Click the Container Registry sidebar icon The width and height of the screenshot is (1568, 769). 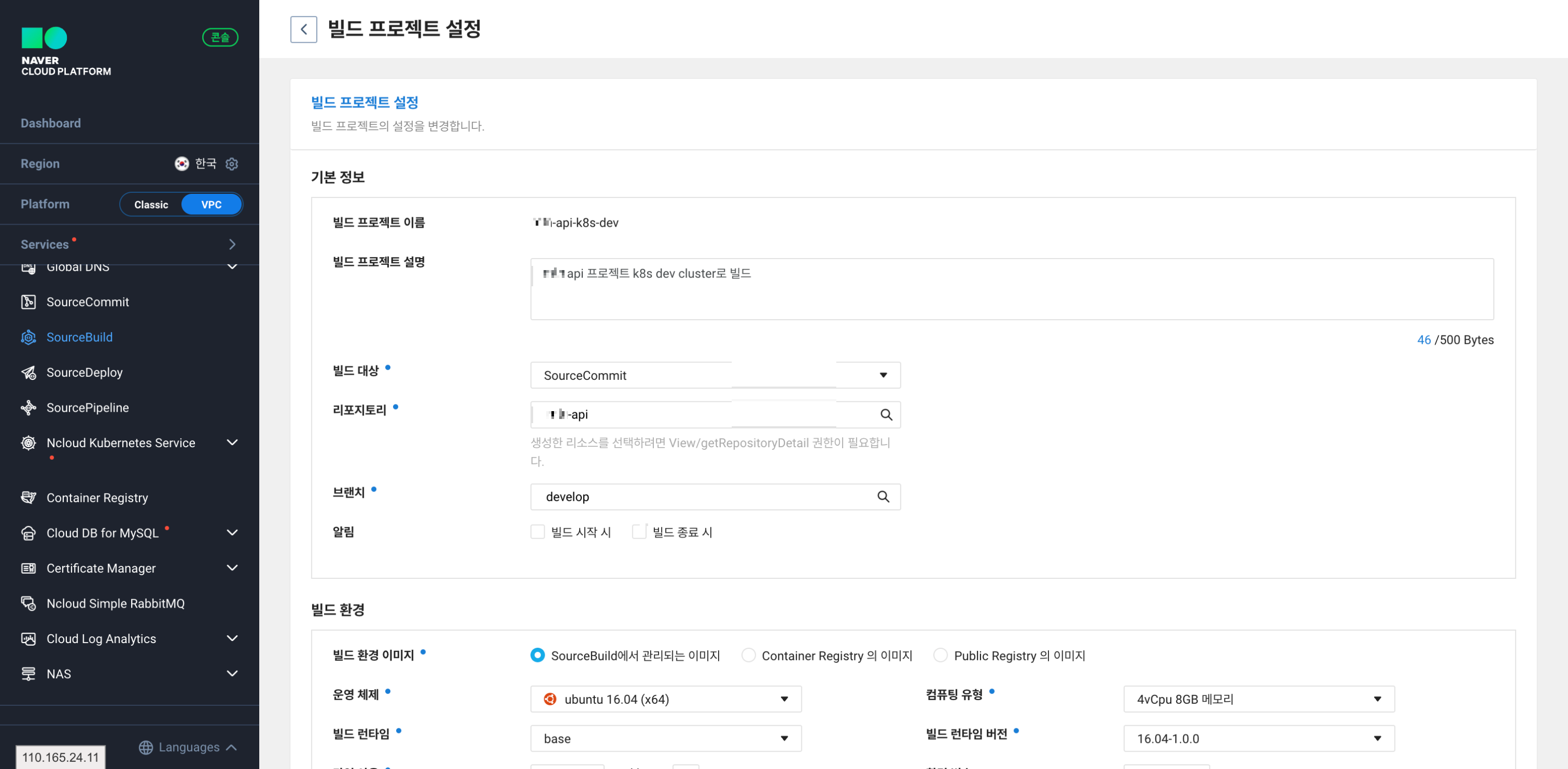point(28,498)
